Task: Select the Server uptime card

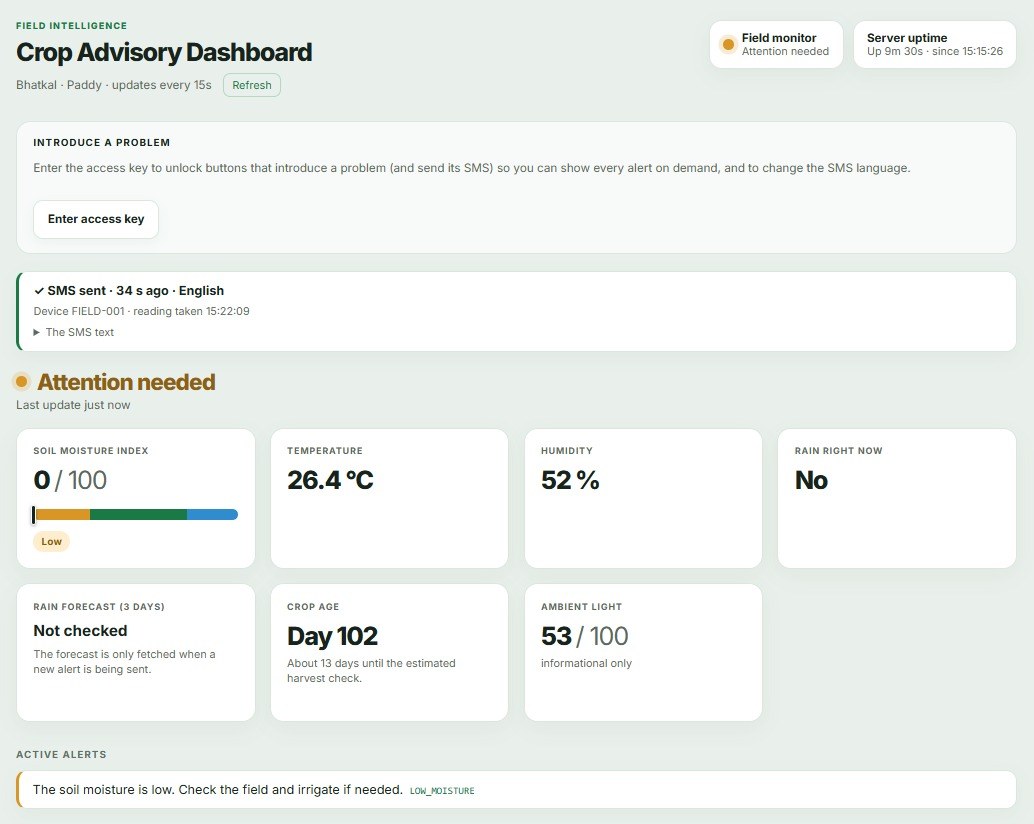Action: (934, 44)
